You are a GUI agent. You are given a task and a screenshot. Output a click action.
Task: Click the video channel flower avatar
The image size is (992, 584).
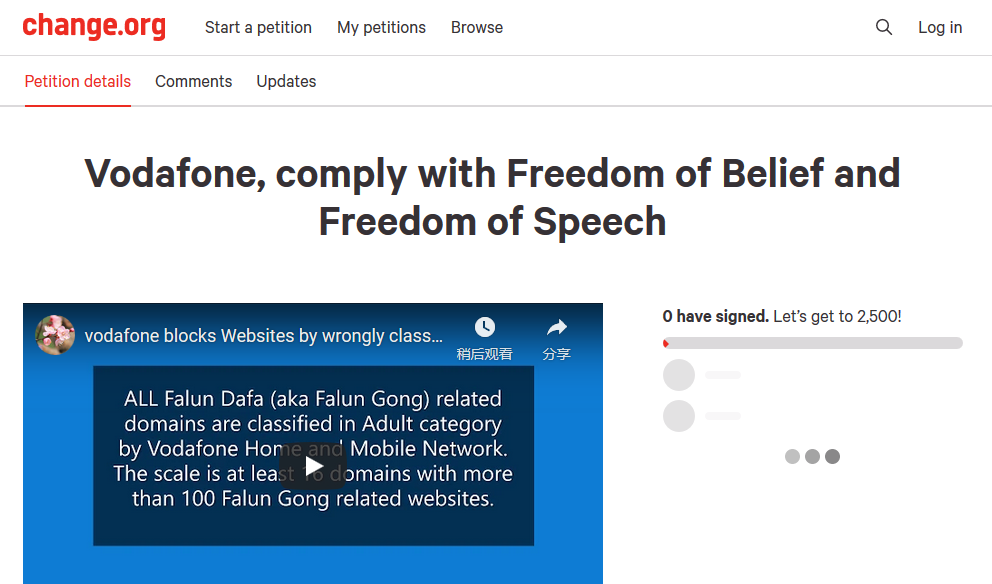tap(55, 335)
